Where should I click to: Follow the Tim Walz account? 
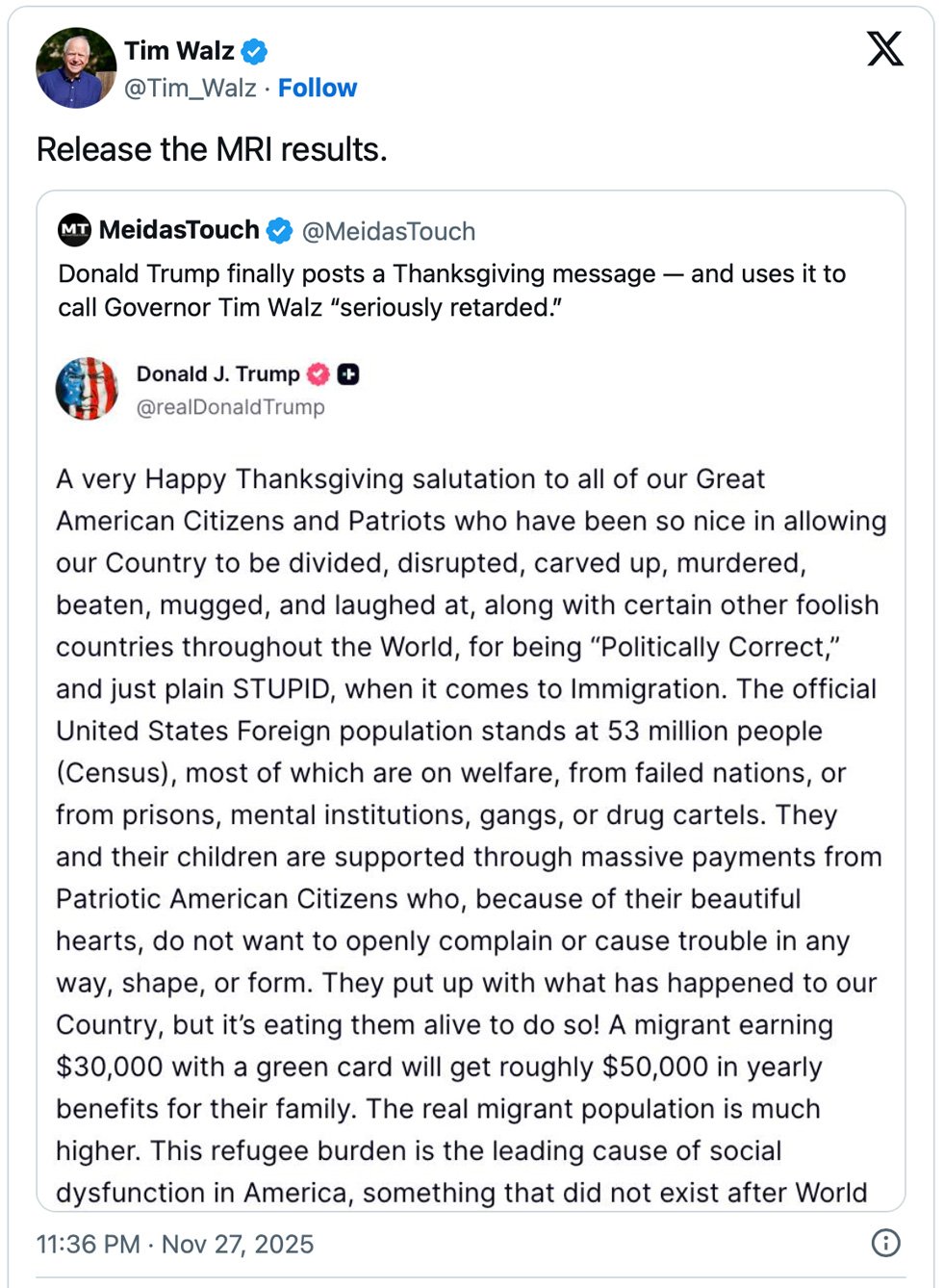point(318,89)
